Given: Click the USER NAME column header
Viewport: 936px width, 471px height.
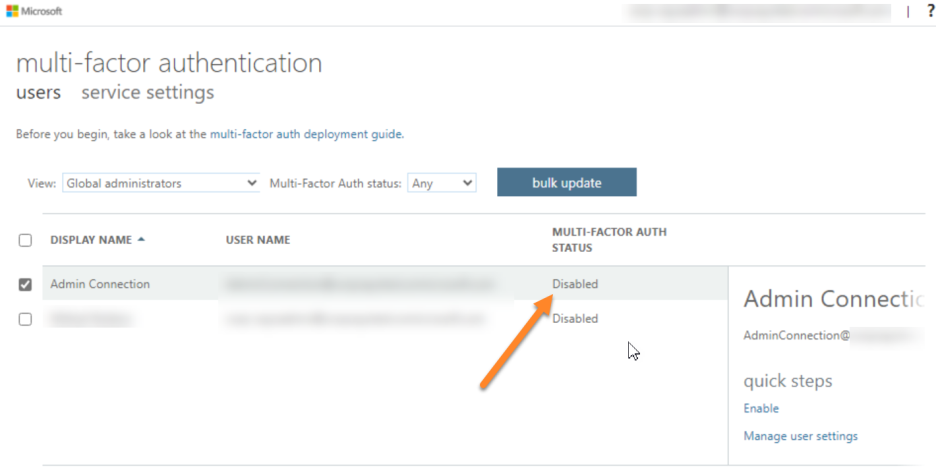Looking at the screenshot, I should click(x=258, y=240).
